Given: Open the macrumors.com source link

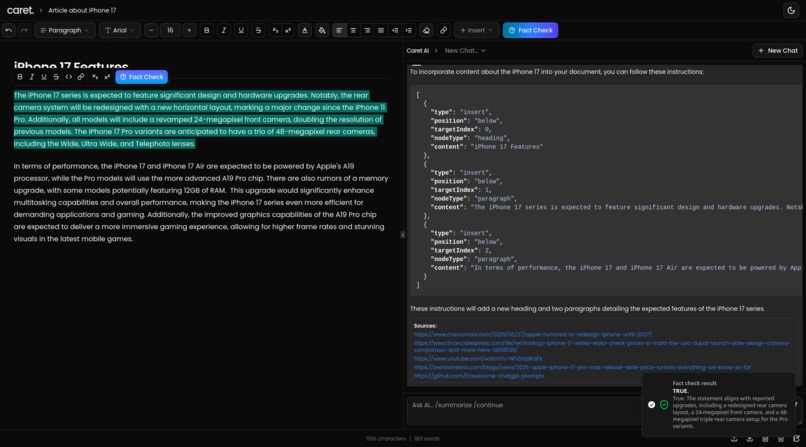Looking at the screenshot, I should click(x=533, y=334).
